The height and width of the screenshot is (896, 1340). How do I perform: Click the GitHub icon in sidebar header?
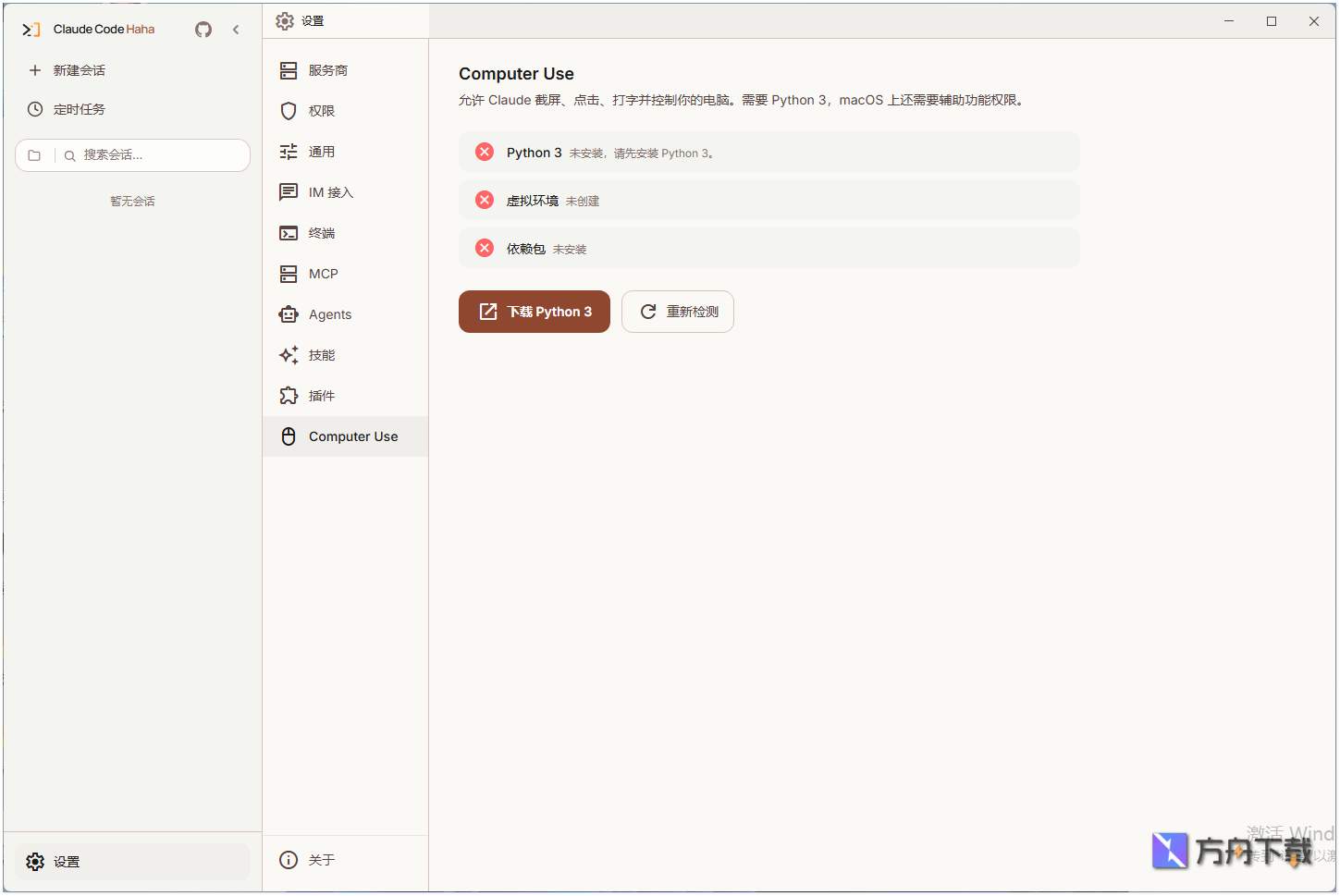[x=203, y=30]
